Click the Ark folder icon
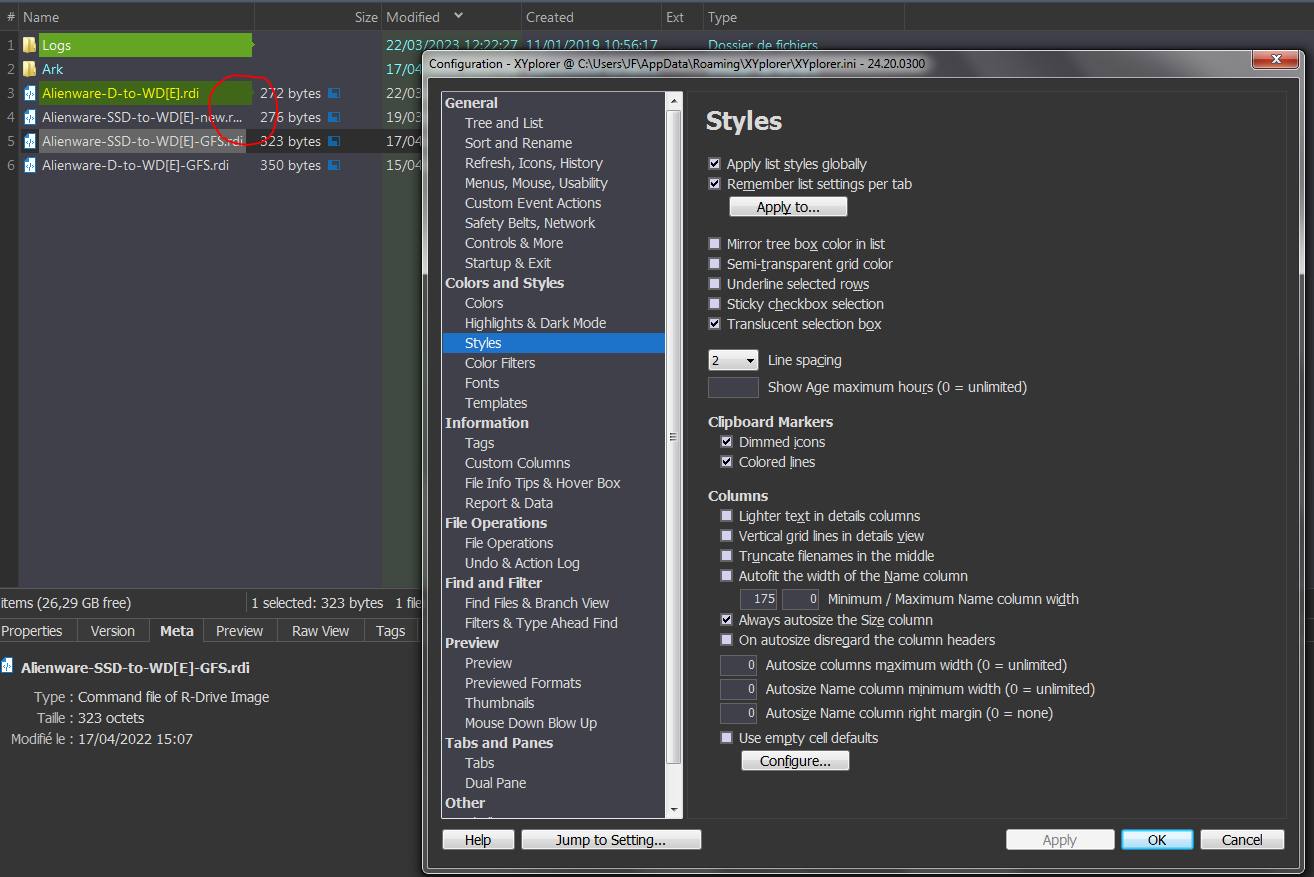1314x877 pixels. [x=30, y=69]
